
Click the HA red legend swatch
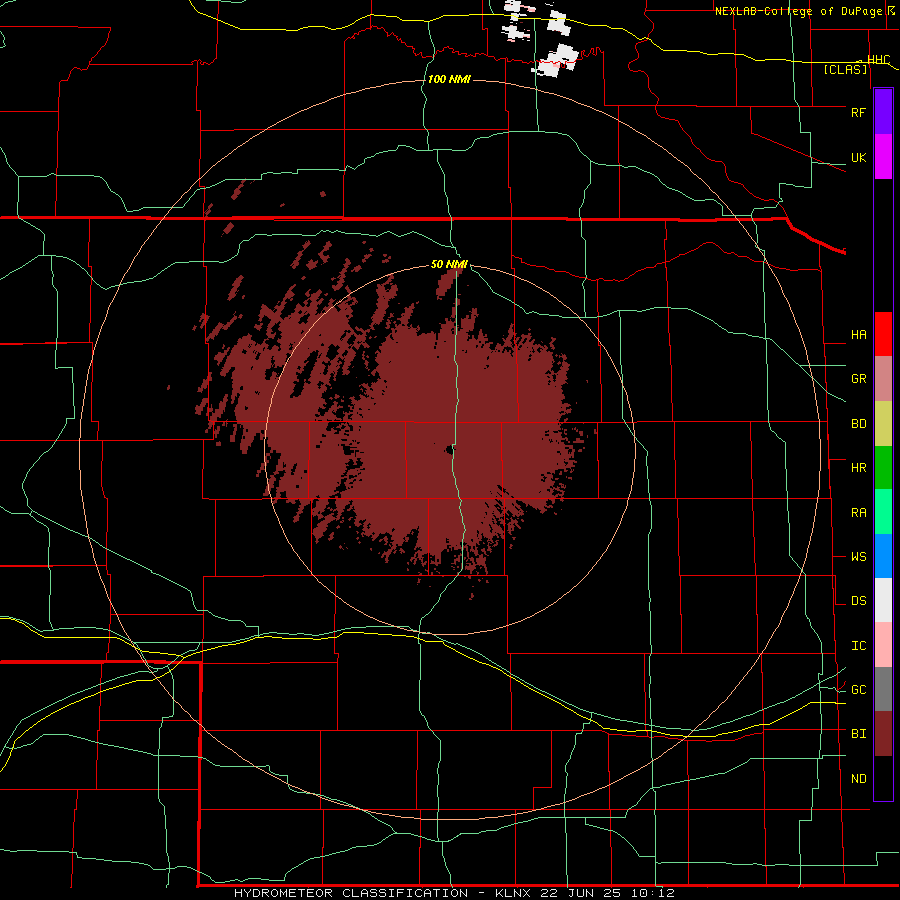pyautogui.click(x=883, y=334)
